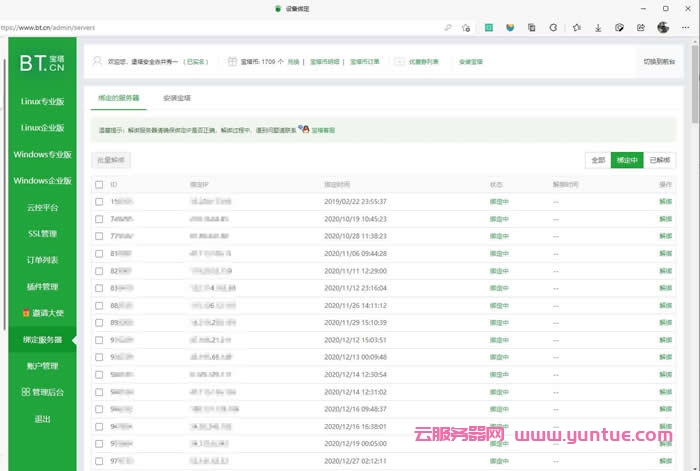Check the box for the 2019/02/22 server row
700x471 pixels.
pyautogui.click(x=99, y=201)
